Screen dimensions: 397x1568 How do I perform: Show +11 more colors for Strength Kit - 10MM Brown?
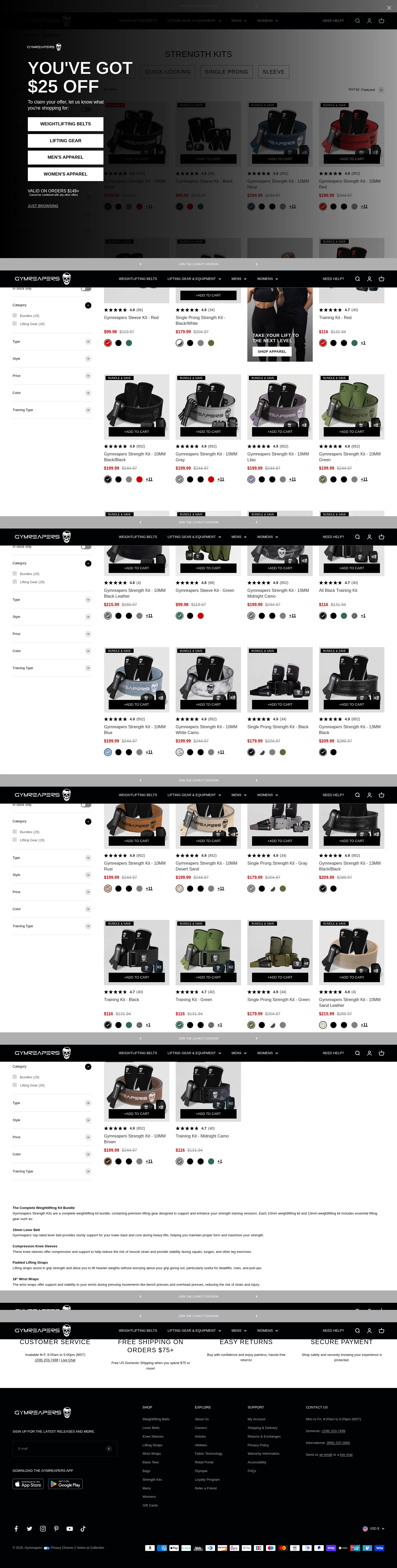(149, 1161)
